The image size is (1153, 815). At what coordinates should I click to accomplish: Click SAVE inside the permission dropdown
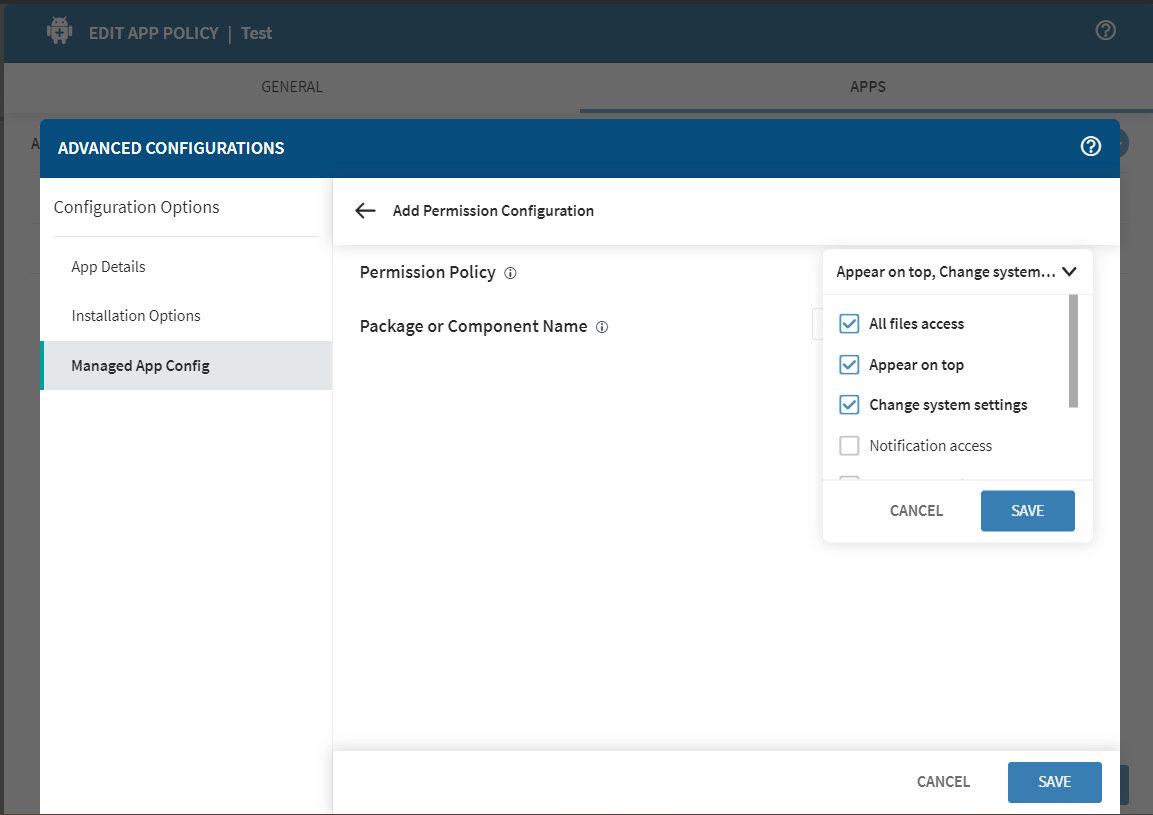tap(1027, 511)
